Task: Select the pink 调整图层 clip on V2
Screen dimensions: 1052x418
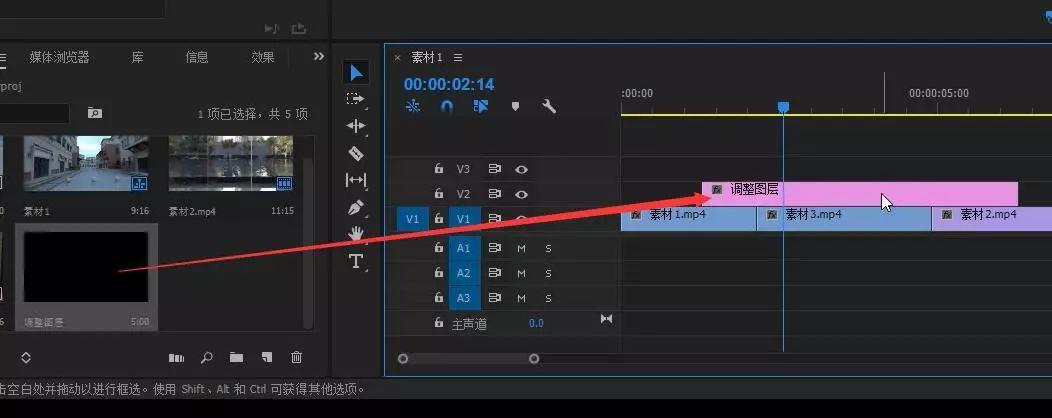Action: pos(860,194)
